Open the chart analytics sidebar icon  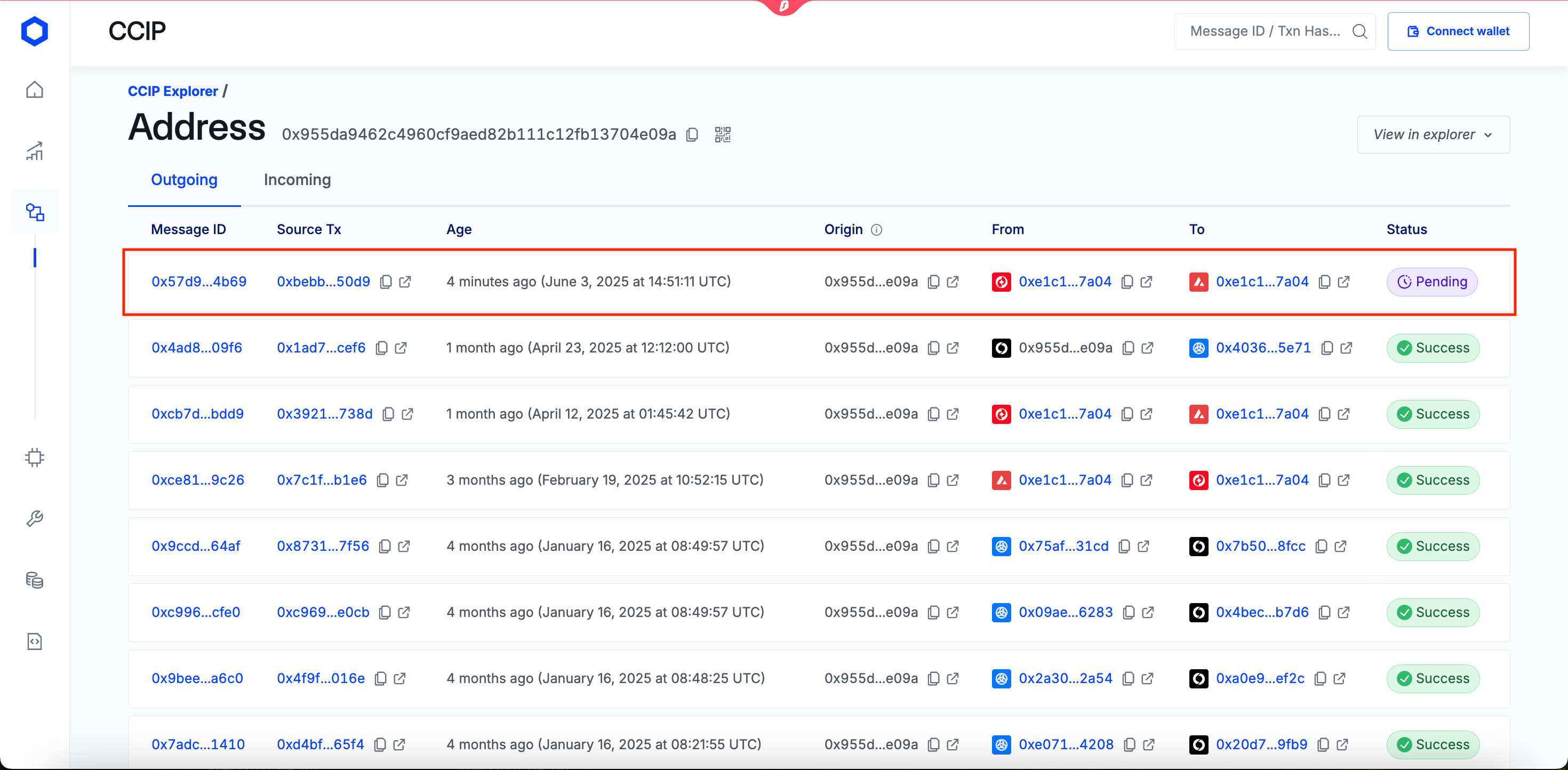(x=35, y=151)
